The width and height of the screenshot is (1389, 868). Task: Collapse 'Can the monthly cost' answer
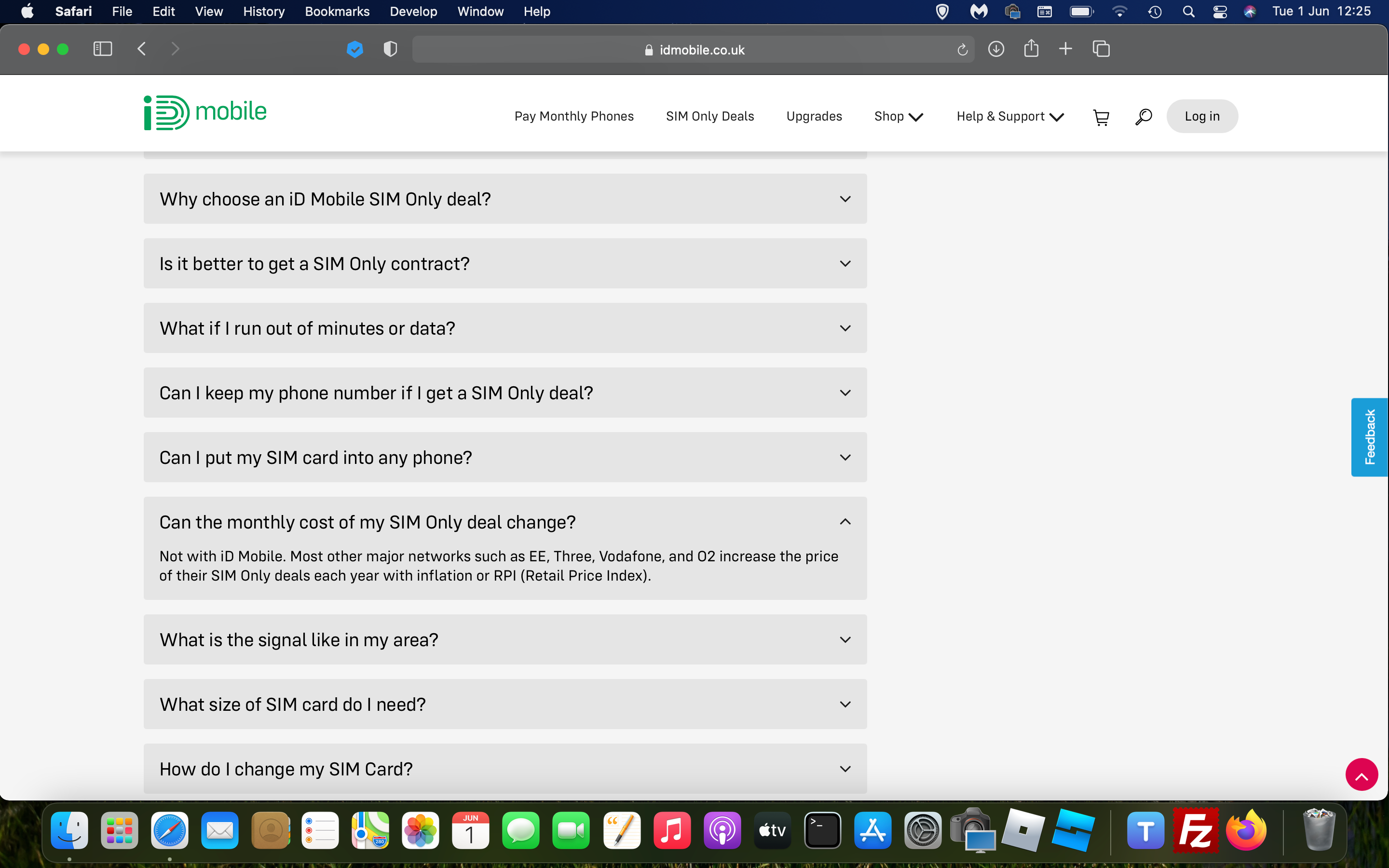(505, 522)
